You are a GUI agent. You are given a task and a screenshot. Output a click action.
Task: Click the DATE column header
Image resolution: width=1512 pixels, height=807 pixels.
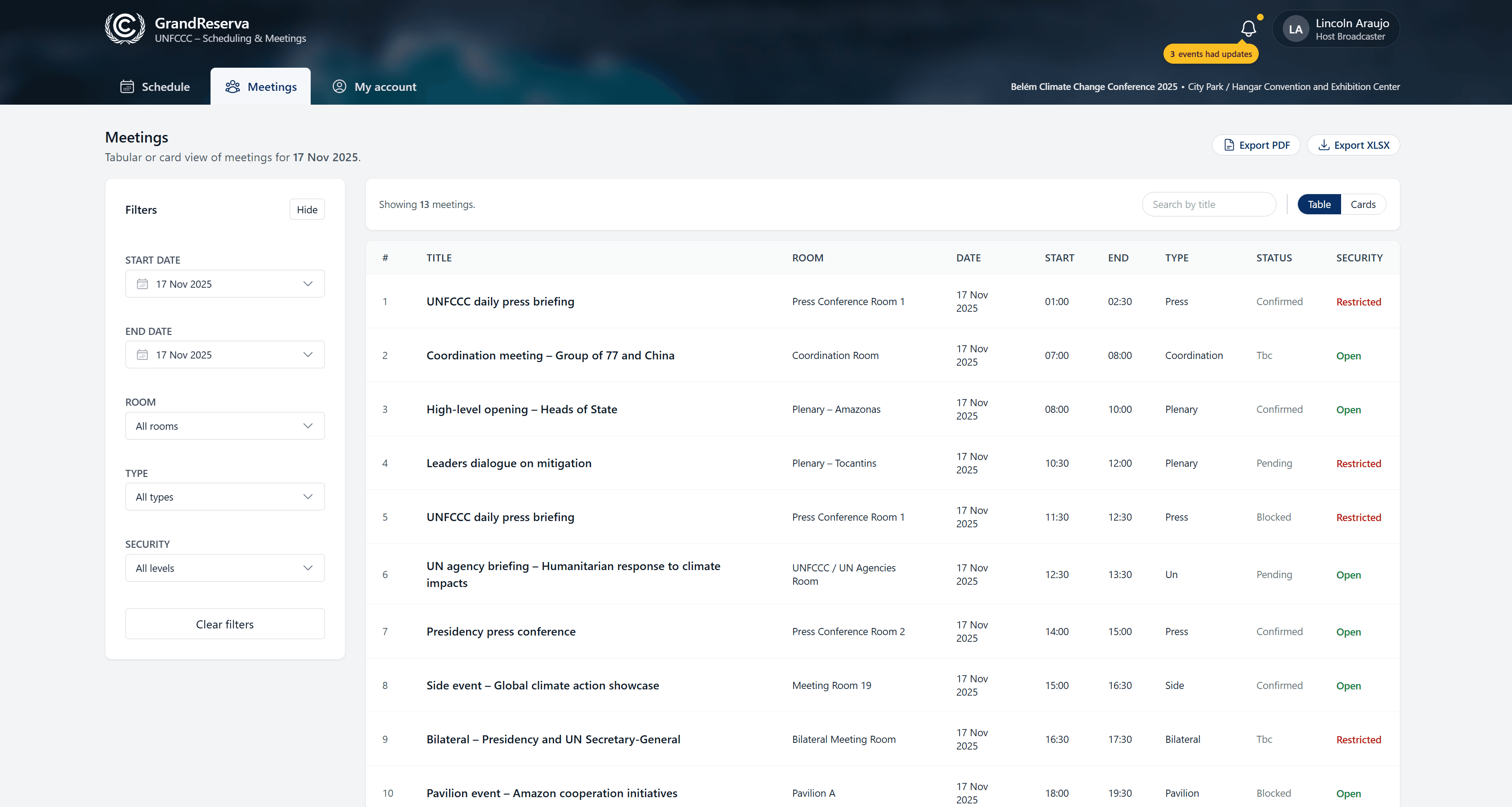tap(969, 258)
